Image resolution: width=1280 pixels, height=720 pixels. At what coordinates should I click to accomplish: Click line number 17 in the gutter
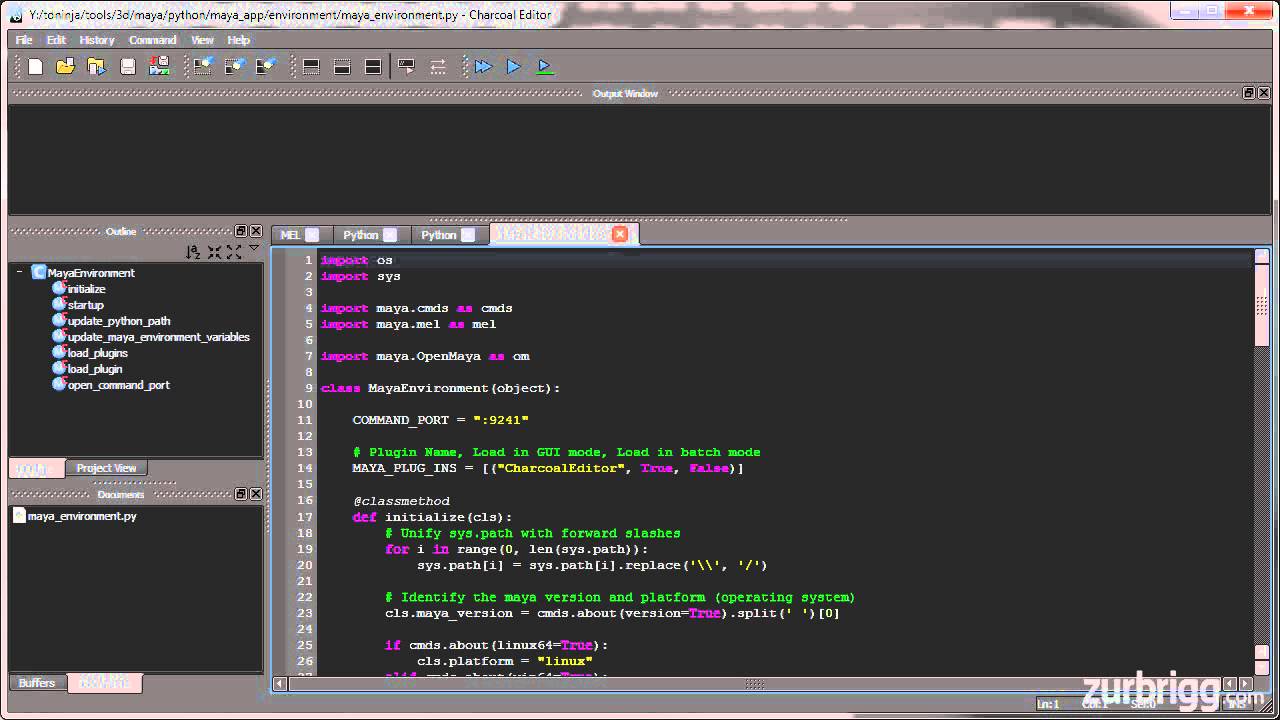coord(305,517)
